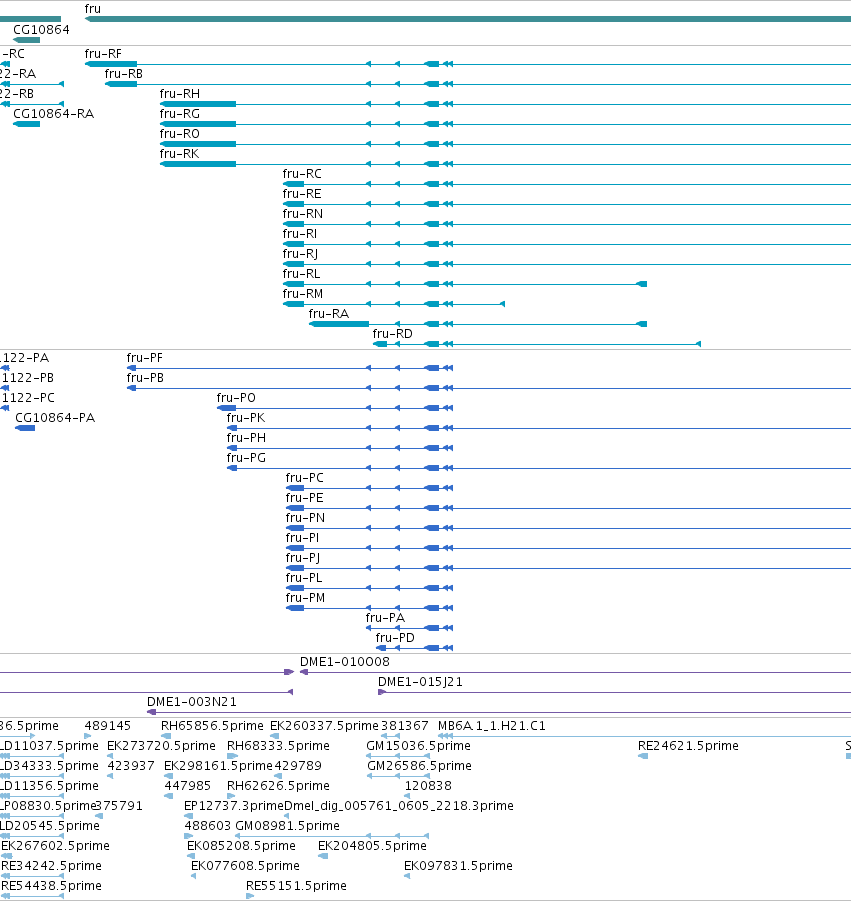Screen dimensions: 851x901
Task: Select the fru-PO left coding block
Action: [x=226, y=408]
